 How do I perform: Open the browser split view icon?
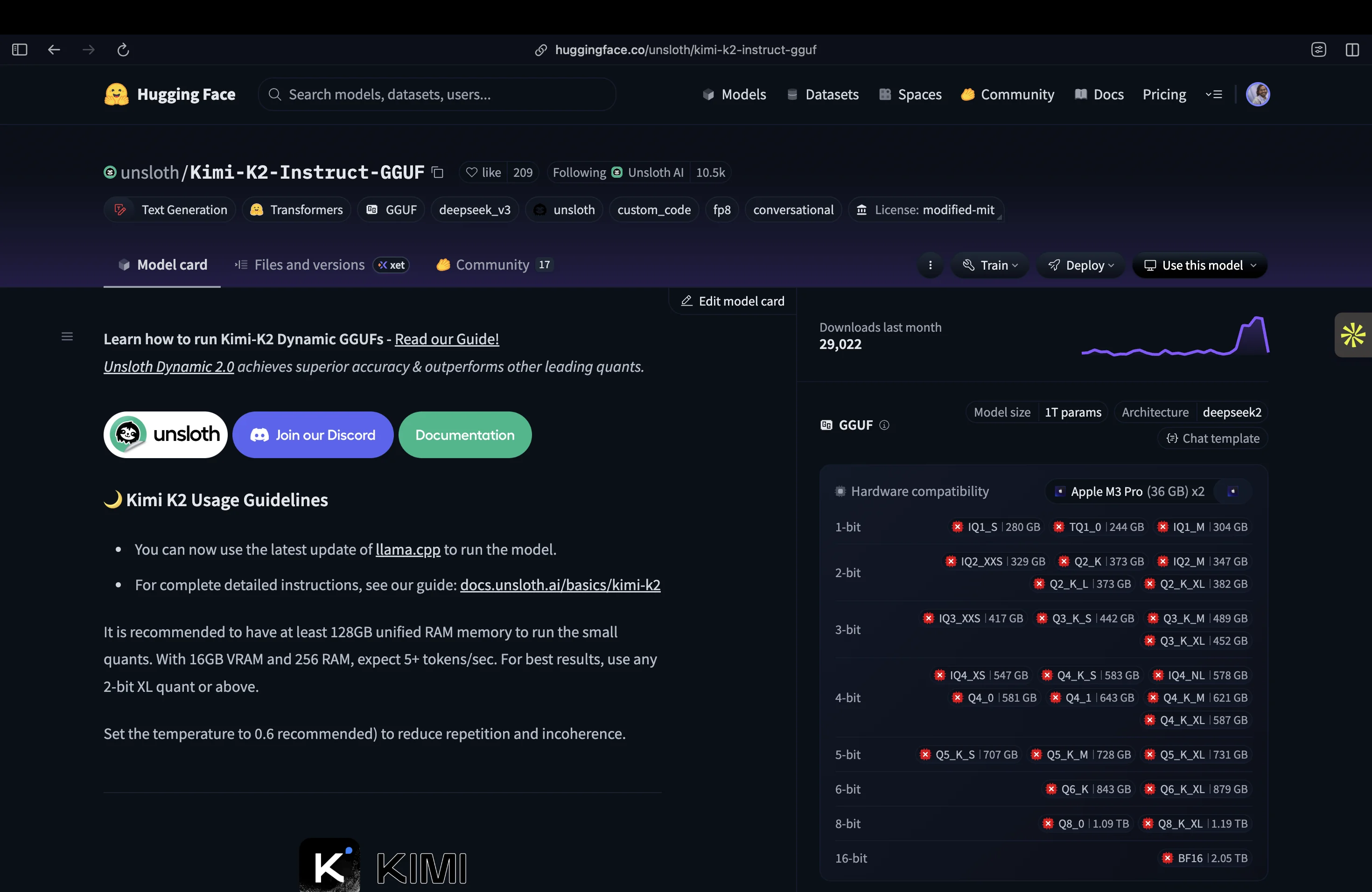pos(1352,49)
